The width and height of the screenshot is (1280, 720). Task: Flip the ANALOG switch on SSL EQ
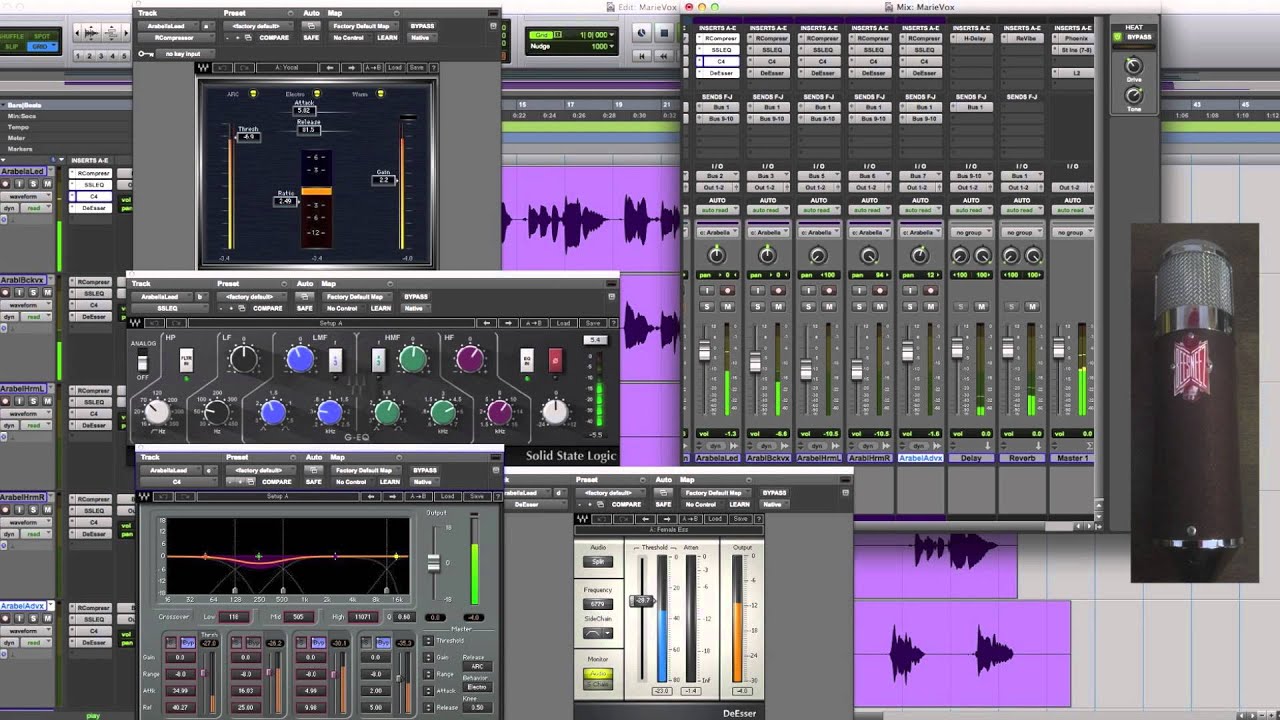coord(142,362)
